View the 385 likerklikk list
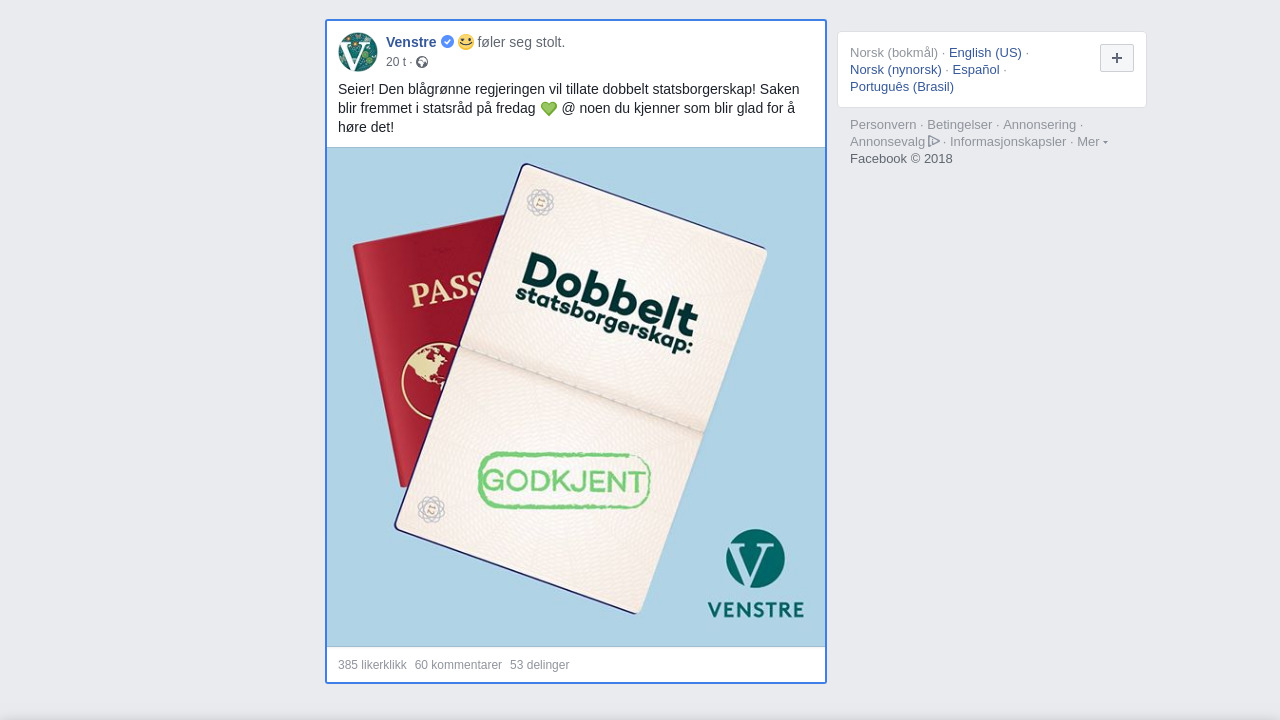This screenshot has width=1280, height=720. pos(372,665)
